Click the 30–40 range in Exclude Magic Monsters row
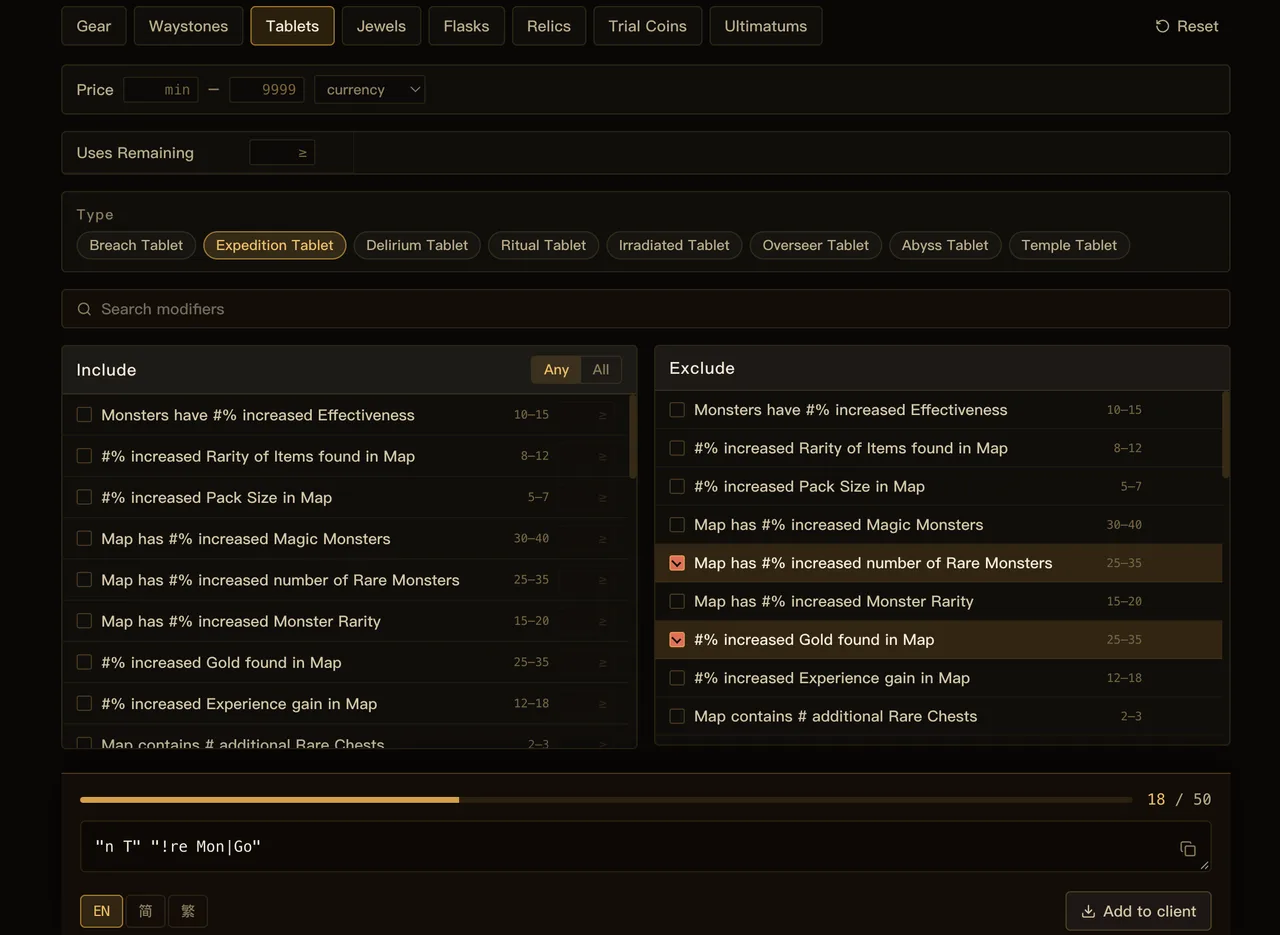The image size is (1280, 935). click(x=1124, y=525)
